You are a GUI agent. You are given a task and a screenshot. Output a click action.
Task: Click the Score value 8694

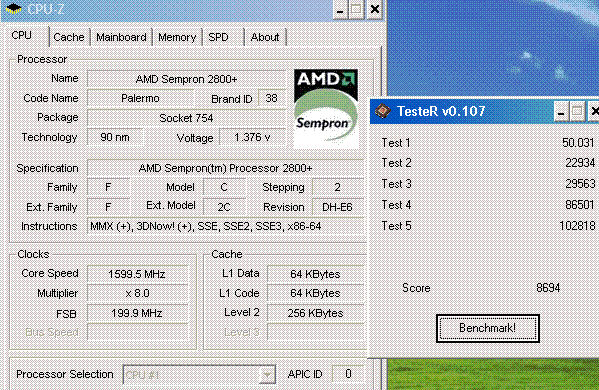[548, 288]
